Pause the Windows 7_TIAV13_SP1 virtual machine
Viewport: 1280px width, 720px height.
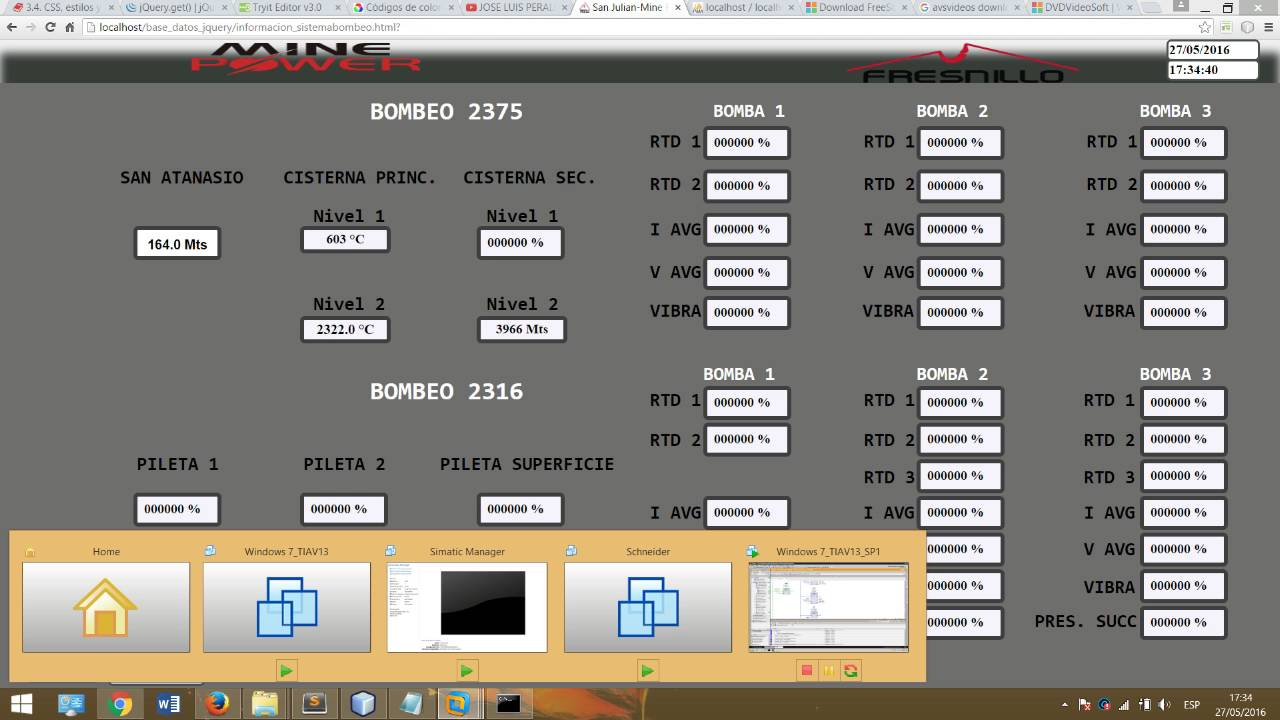tap(829, 671)
